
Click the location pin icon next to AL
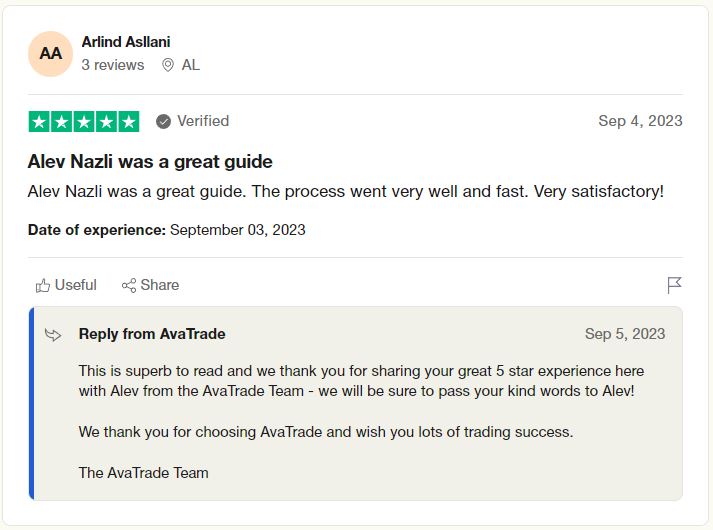168,65
